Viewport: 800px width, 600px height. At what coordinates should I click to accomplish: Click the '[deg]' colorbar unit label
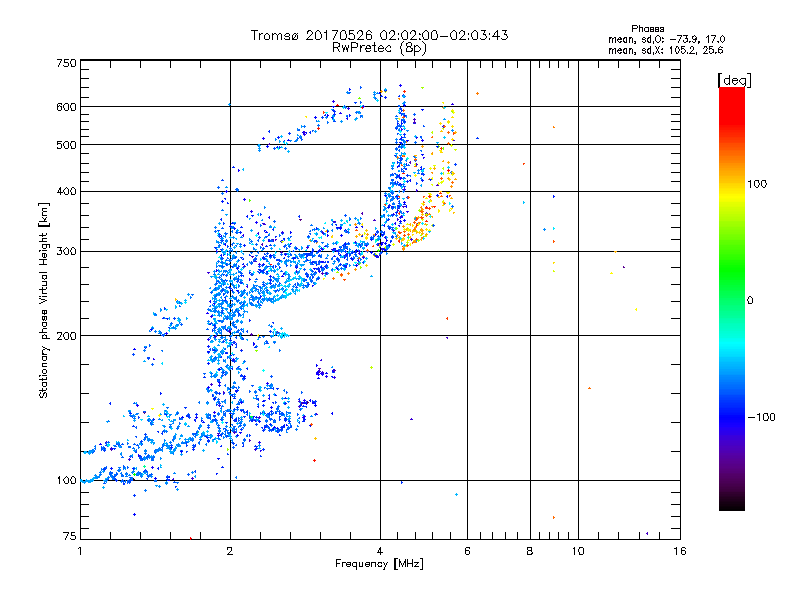734,80
